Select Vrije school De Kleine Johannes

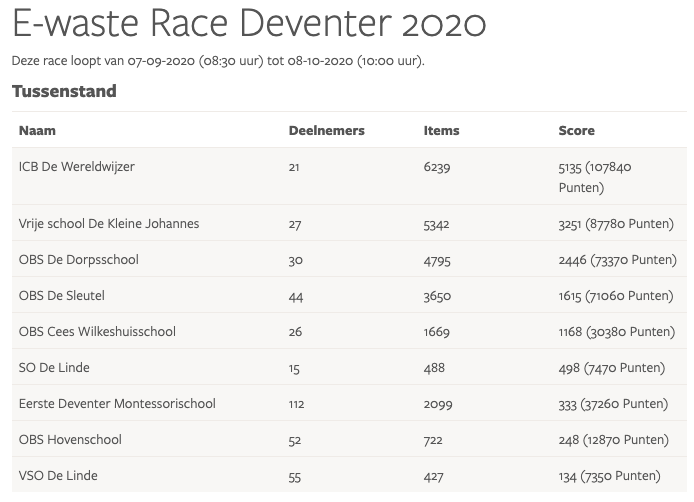coord(109,224)
